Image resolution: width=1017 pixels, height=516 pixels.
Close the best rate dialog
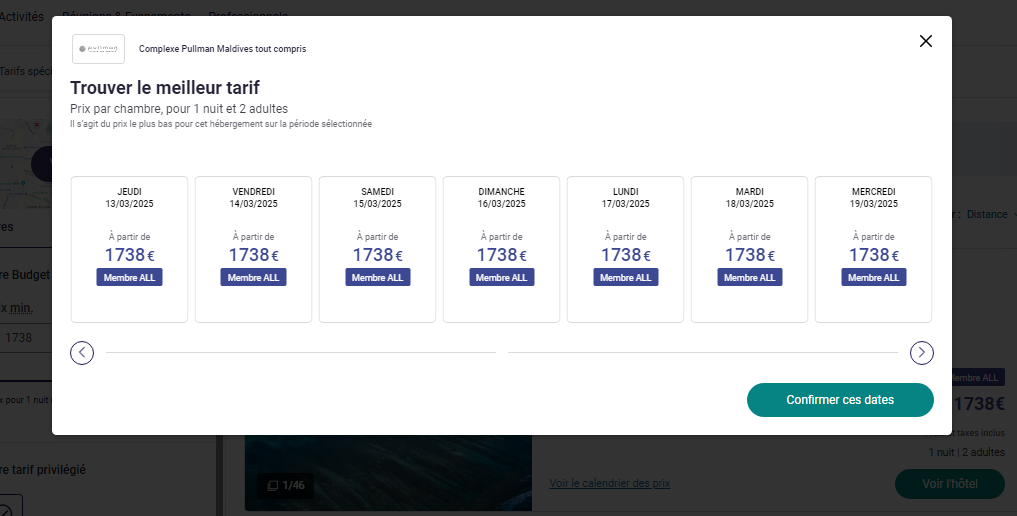pos(926,41)
